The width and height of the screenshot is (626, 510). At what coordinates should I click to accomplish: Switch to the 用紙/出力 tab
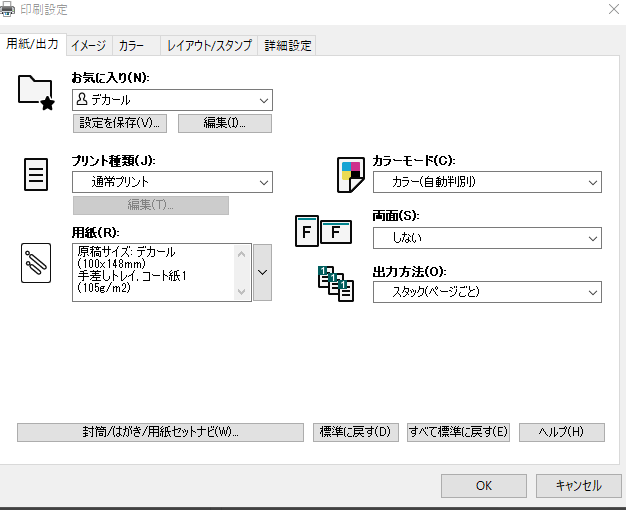pos(33,44)
